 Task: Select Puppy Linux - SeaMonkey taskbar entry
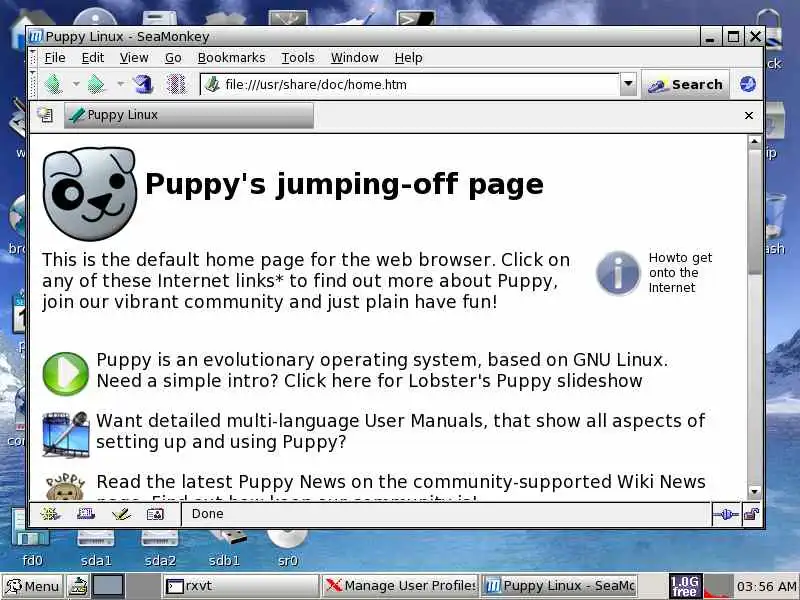point(559,586)
